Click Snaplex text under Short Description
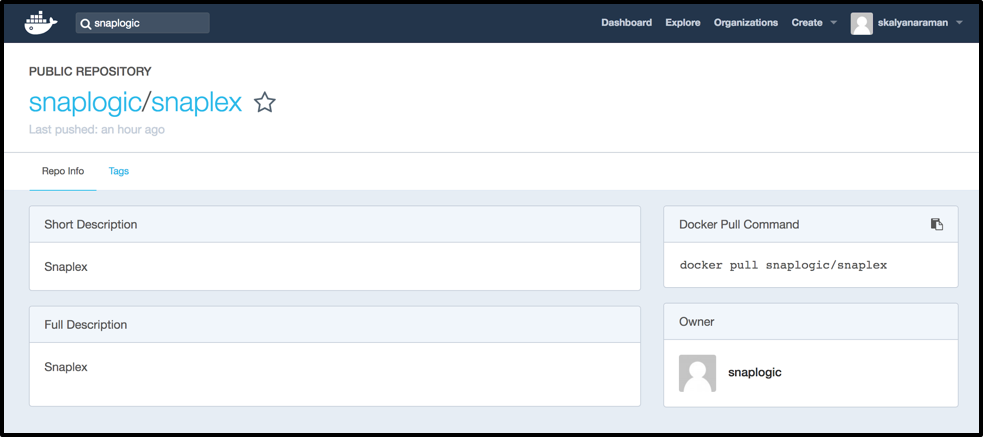Image resolution: width=983 pixels, height=437 pixels. [x=66, y=267]
